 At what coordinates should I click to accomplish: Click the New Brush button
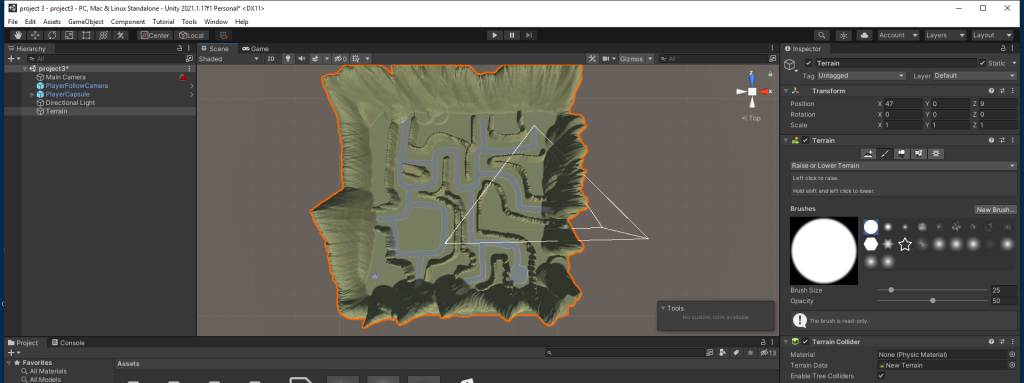tap(995, 210)
